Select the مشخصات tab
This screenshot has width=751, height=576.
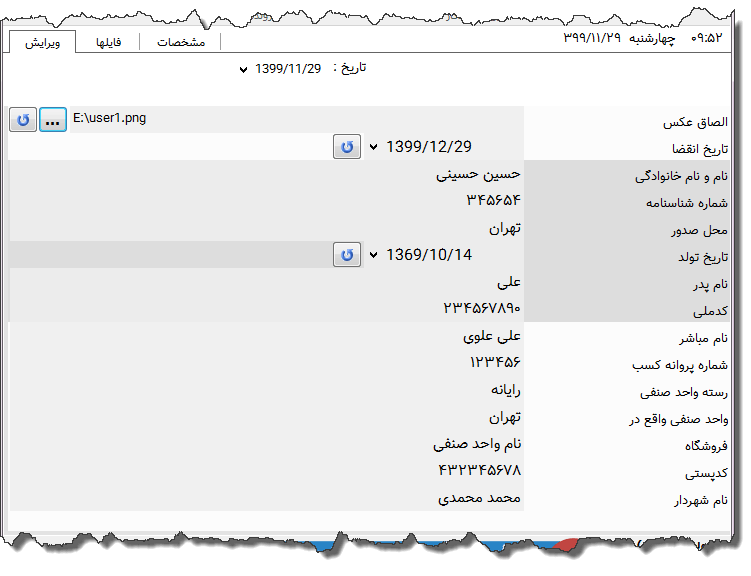click(x=181, y=42)
